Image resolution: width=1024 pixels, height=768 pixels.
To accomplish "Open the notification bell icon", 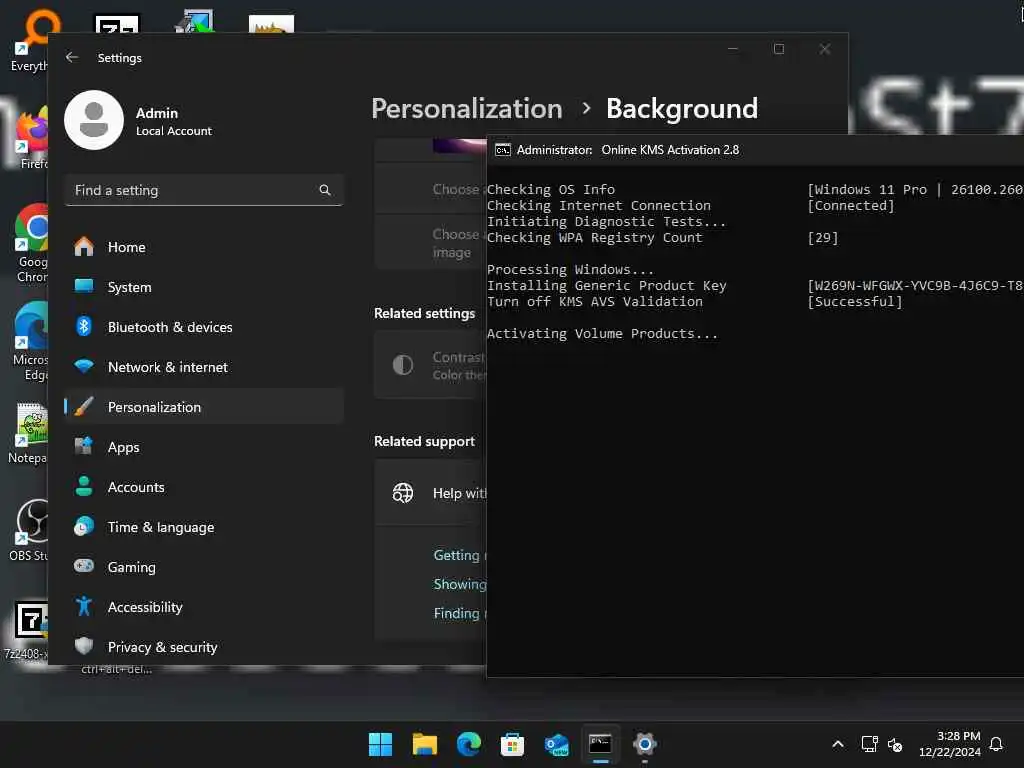I will pyautogui.click(x=996, y=744).
